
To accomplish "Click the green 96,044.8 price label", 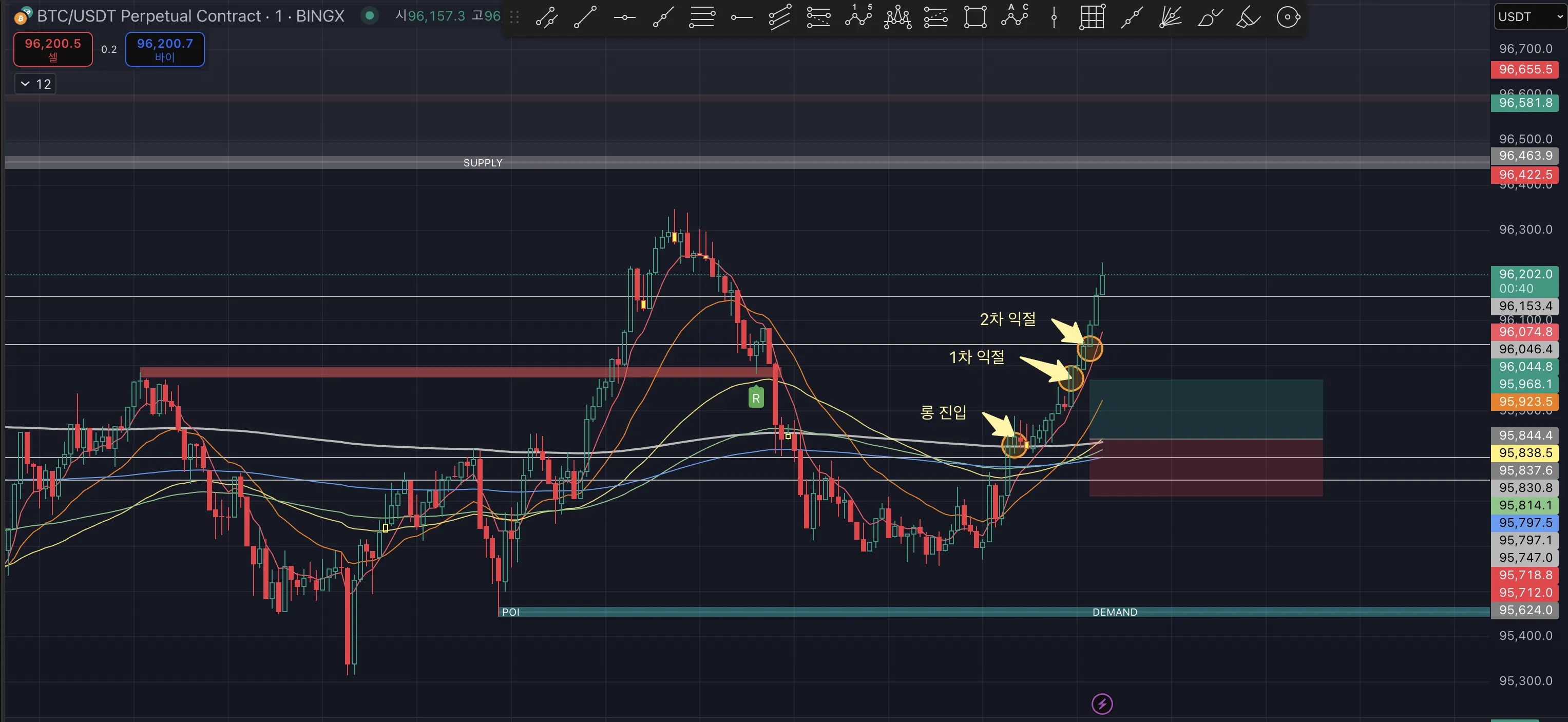I will [1524, 367].
